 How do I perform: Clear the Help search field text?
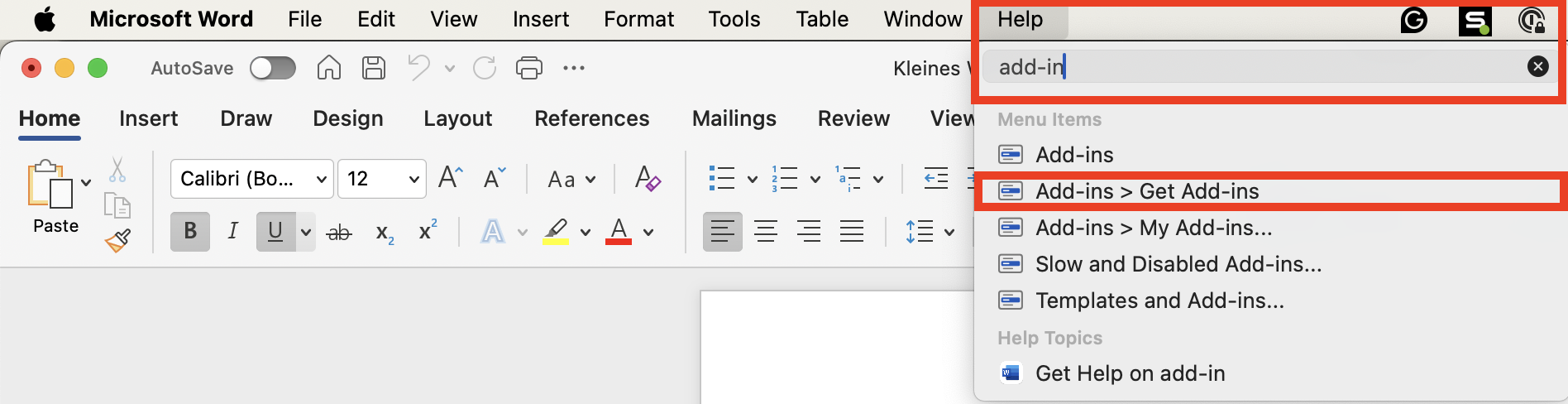click(1537, 67)
